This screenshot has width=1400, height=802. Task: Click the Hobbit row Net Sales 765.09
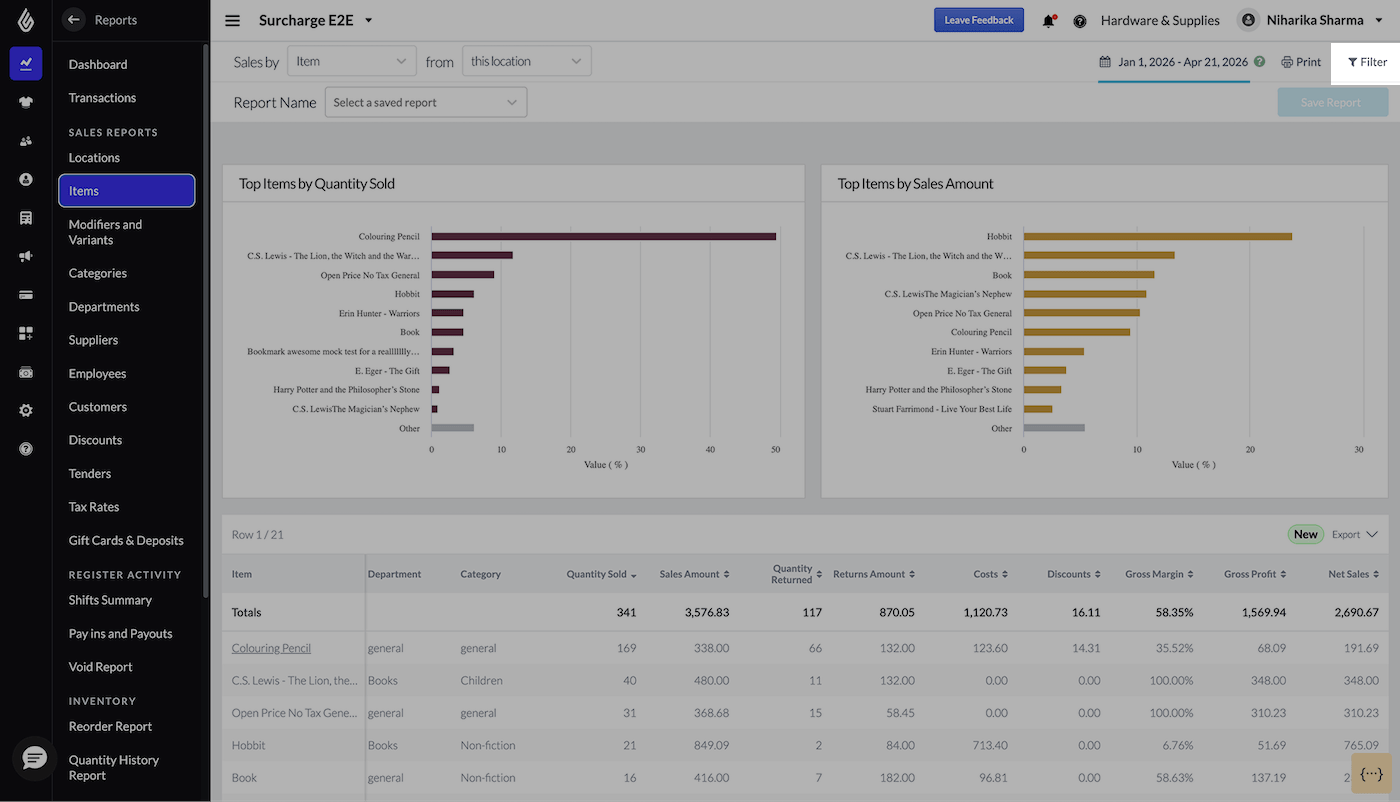1359,745
